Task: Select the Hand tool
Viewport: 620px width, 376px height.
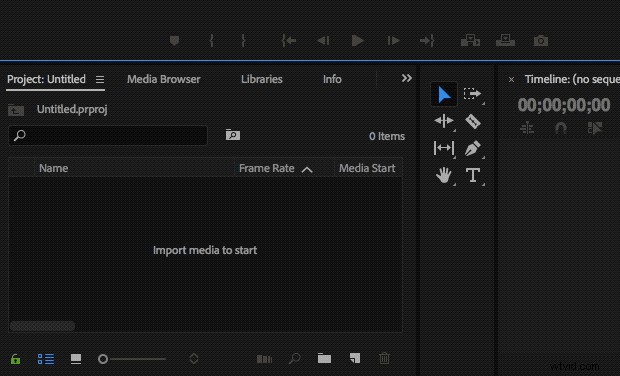Action: (x=444, y=175)
